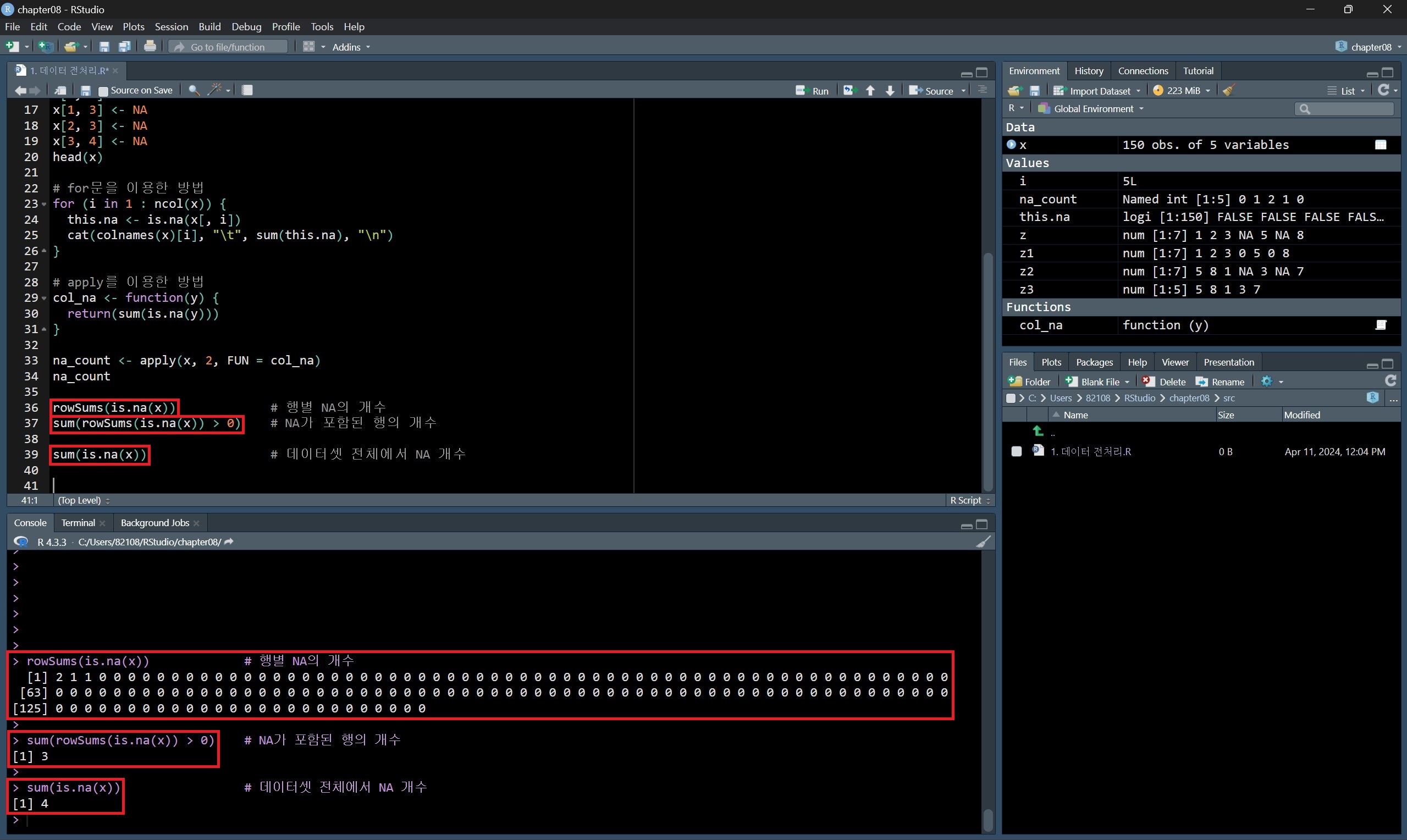The height and width of the screenshot is (840, 1407).
Task: Check the box next to 1. 데이터 전처리.R file
Action: [x=1017, y=452]
